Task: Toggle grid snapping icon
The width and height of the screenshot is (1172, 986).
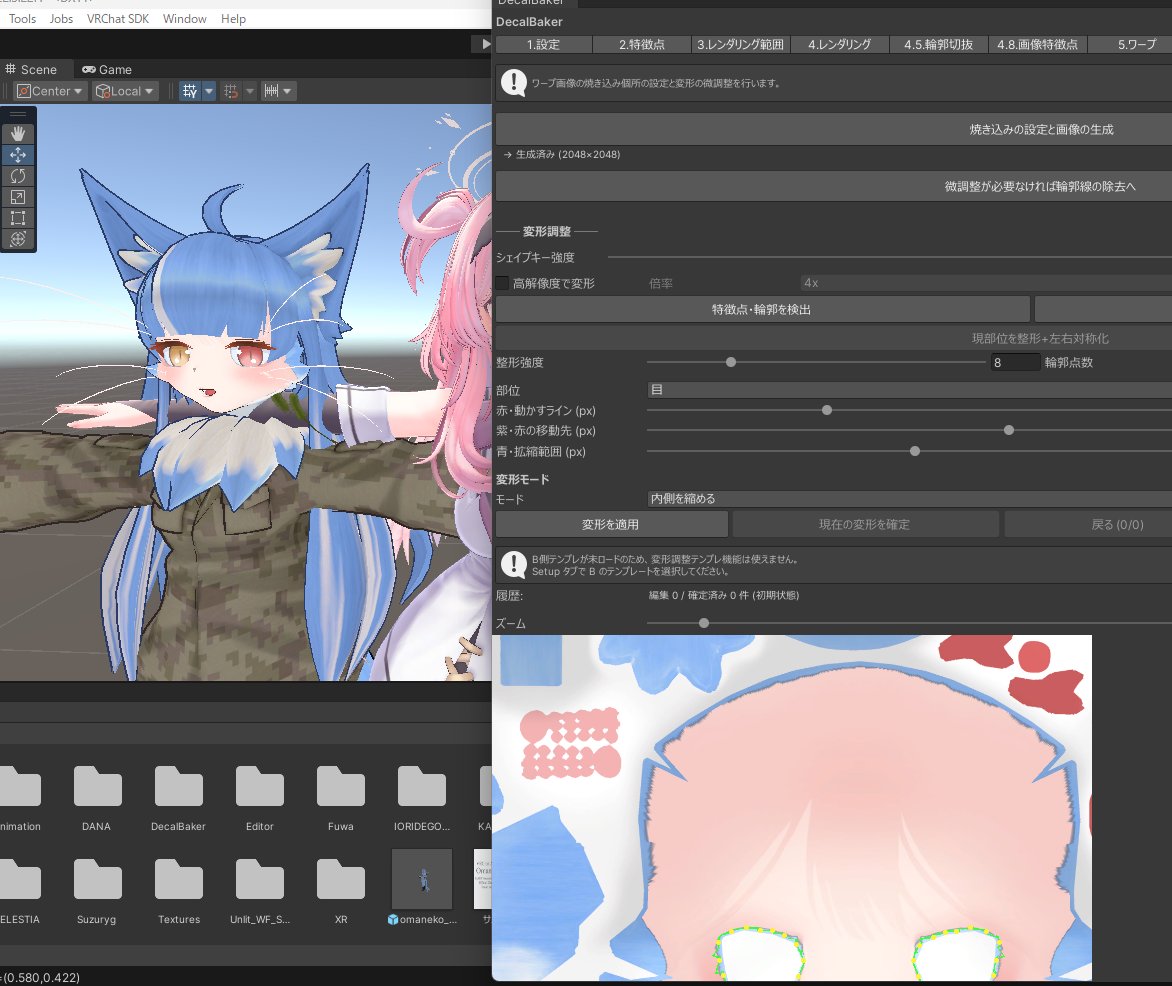Action: 231,91
